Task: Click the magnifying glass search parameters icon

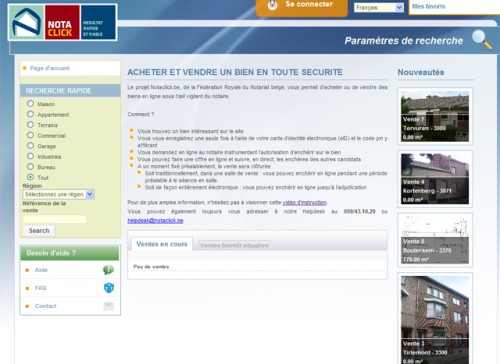Action: (482, 39)
